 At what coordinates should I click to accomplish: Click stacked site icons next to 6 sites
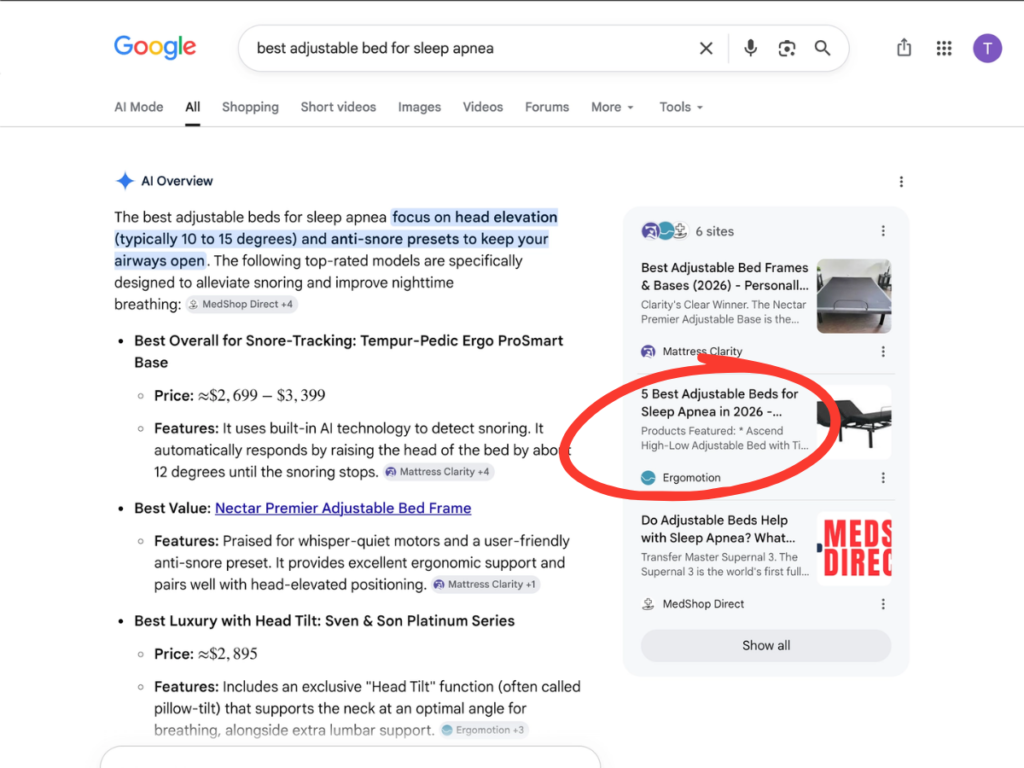pyautogui.click(x=664, y=231)
